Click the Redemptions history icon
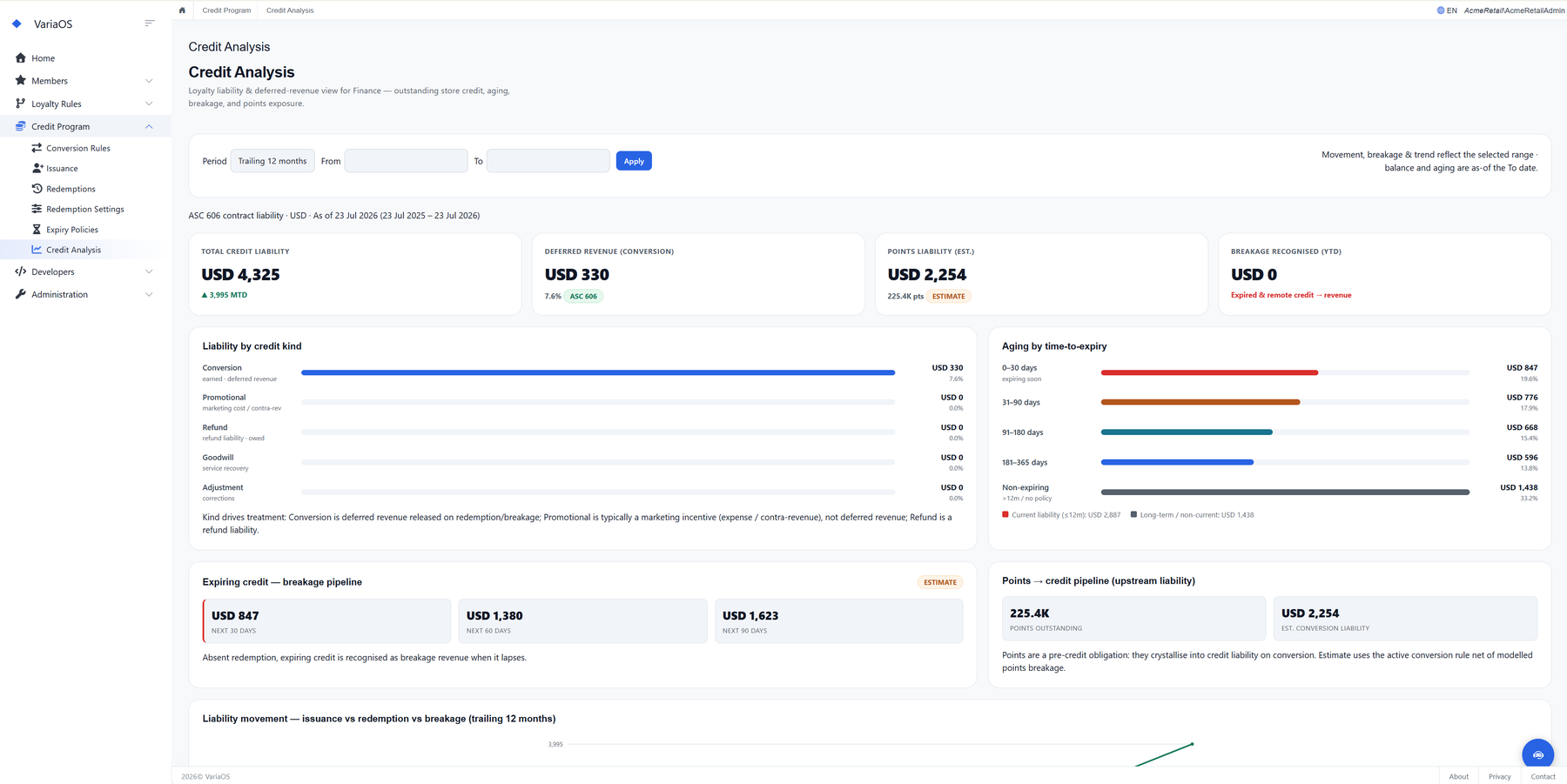 pos(37,188)
